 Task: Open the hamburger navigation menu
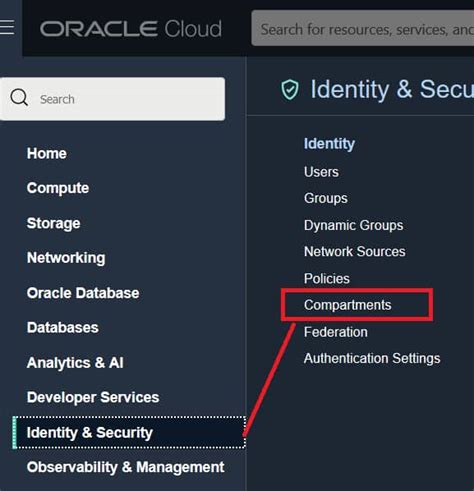(x=7, y=27)
